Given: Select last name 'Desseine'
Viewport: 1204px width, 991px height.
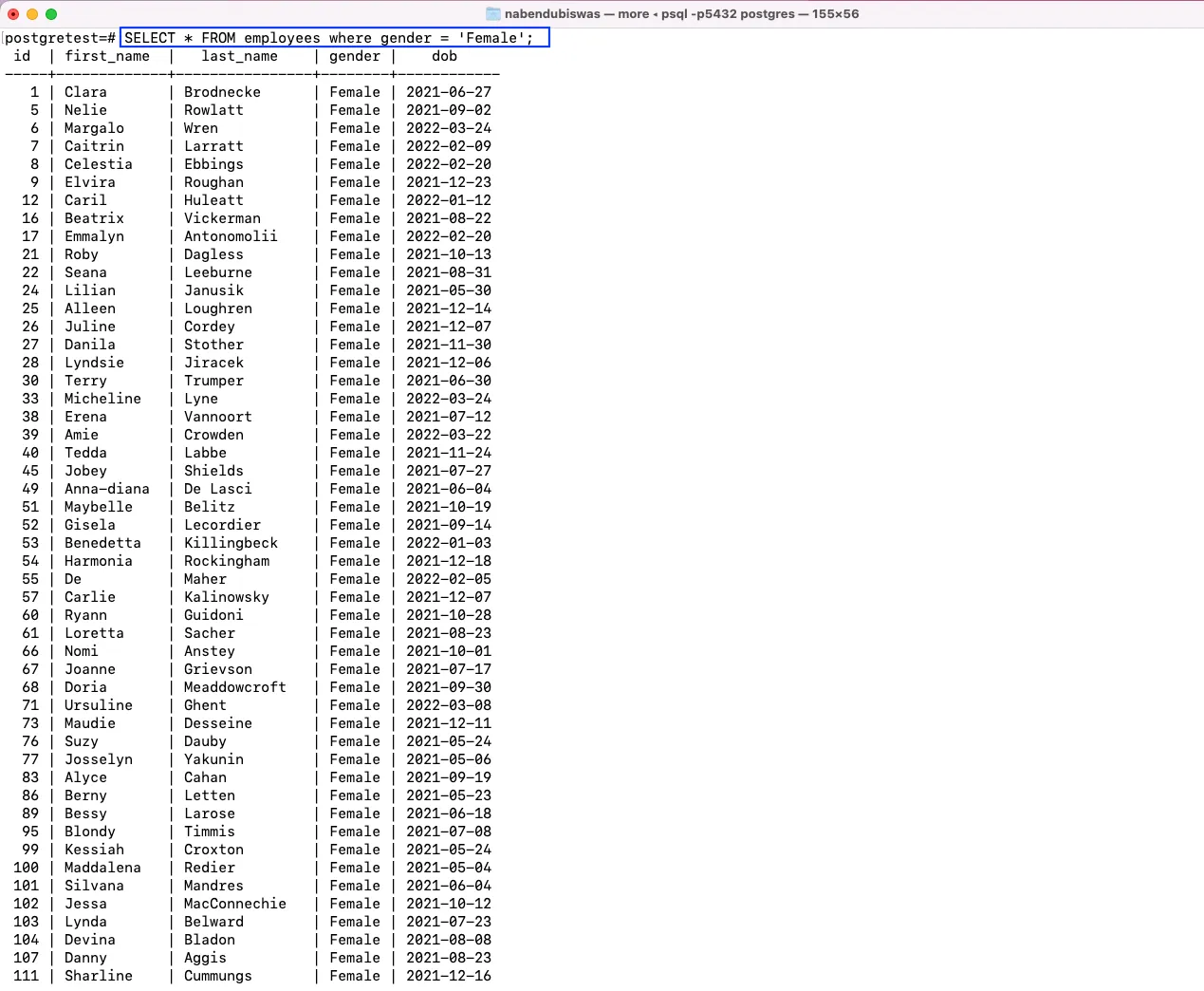Looking at the screenshot, I should [x=218, y=723].
